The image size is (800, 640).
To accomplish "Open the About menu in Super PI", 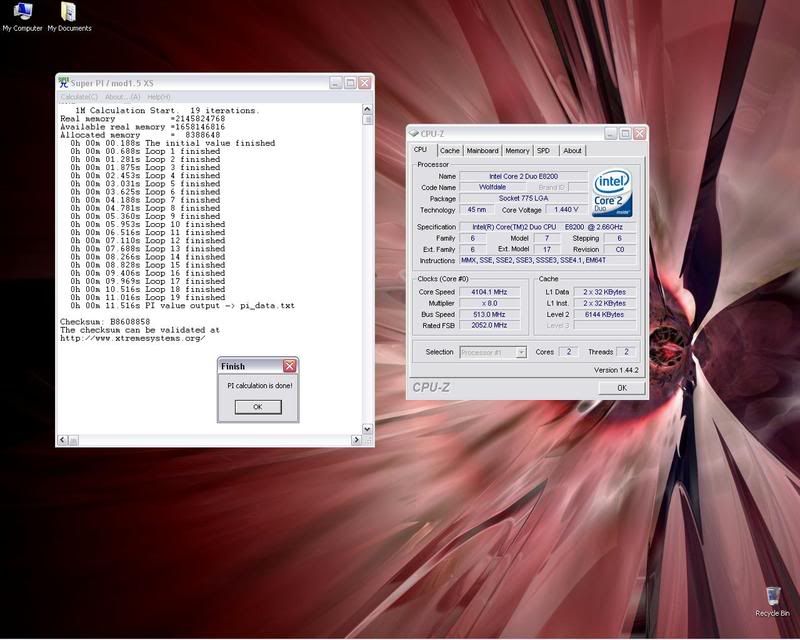I will (x=122, y=97).
